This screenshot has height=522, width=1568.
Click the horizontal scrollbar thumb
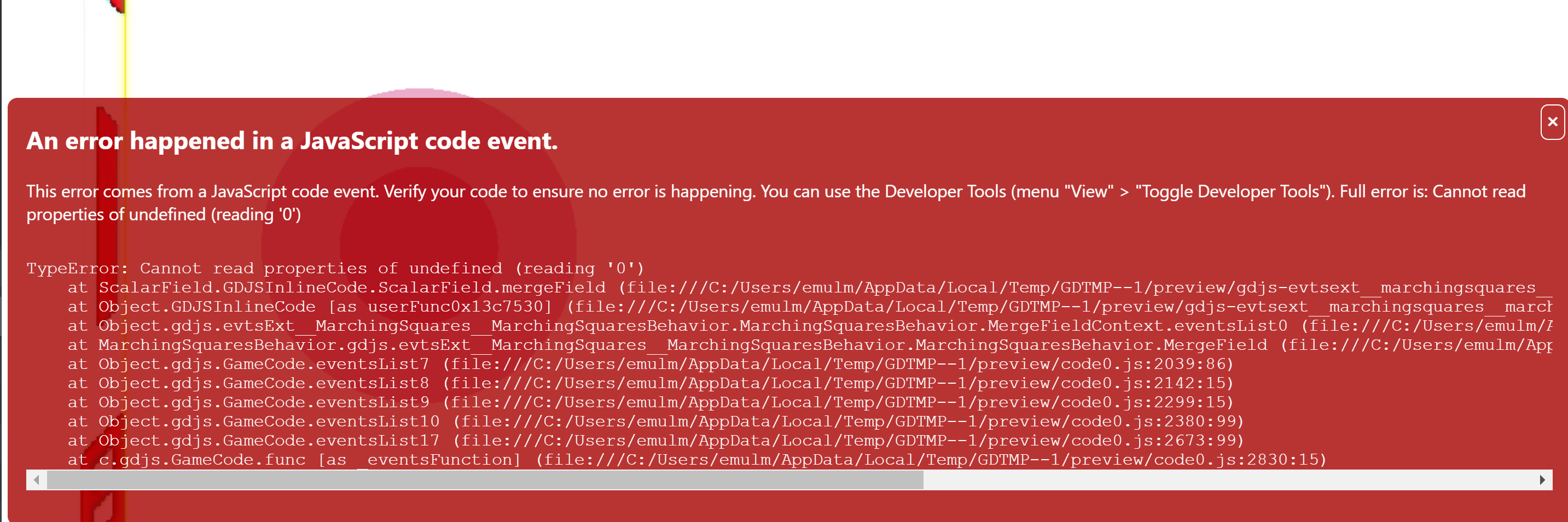coord(485,480)
